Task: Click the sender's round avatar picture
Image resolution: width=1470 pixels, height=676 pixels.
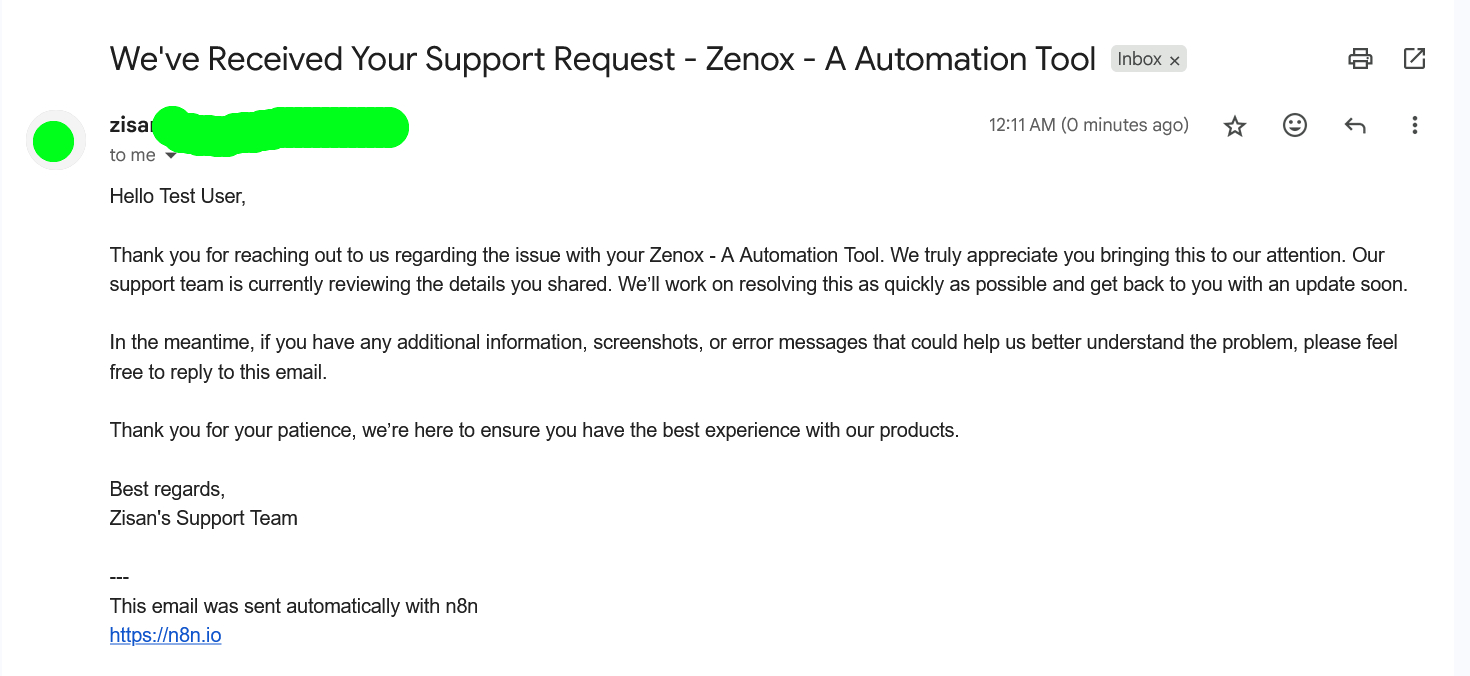Action: pyautogui.click(x=54, y=141)
